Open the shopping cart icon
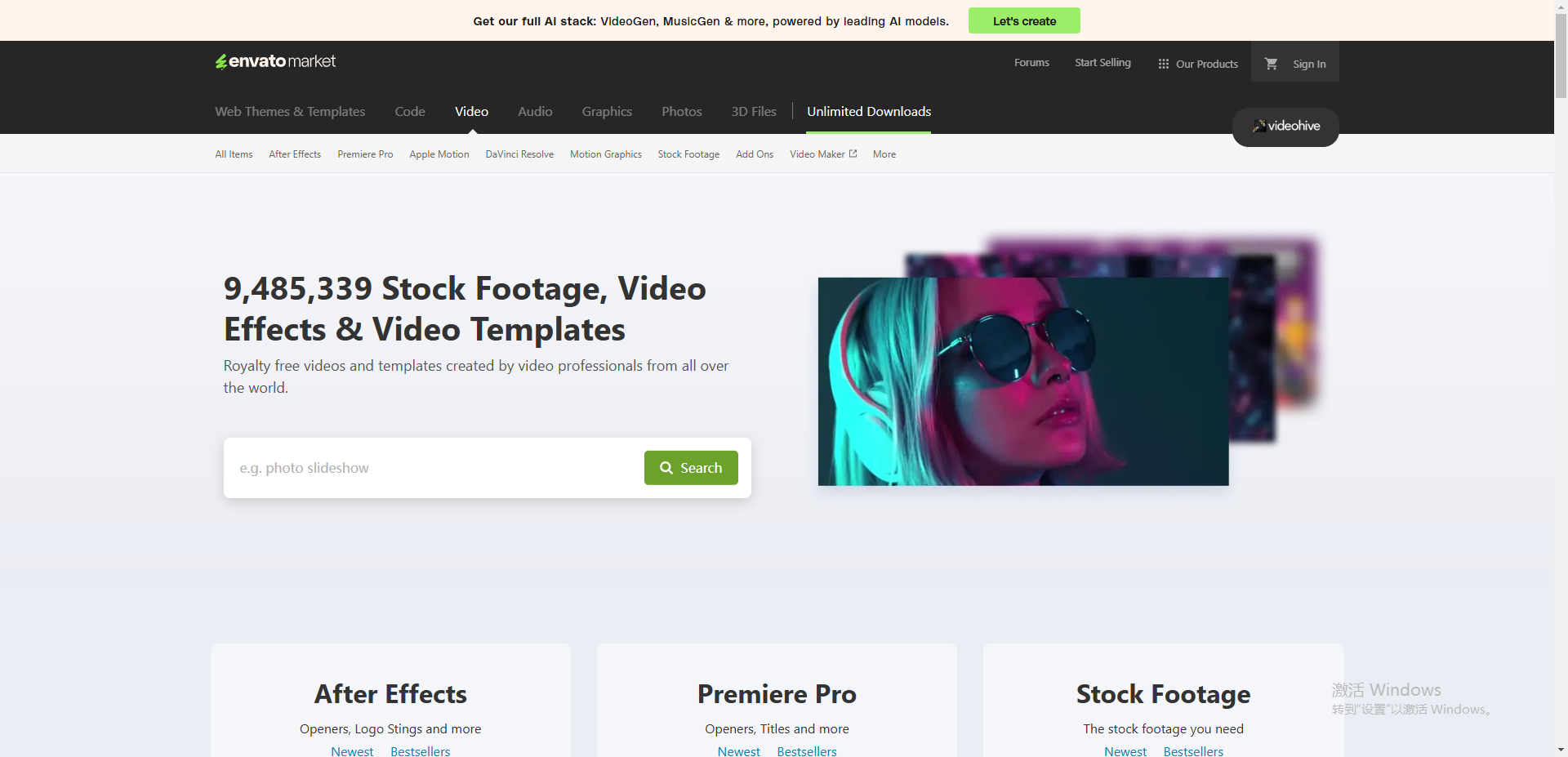The width and height of the screenshot is (1568, 757). [1271, 63]
